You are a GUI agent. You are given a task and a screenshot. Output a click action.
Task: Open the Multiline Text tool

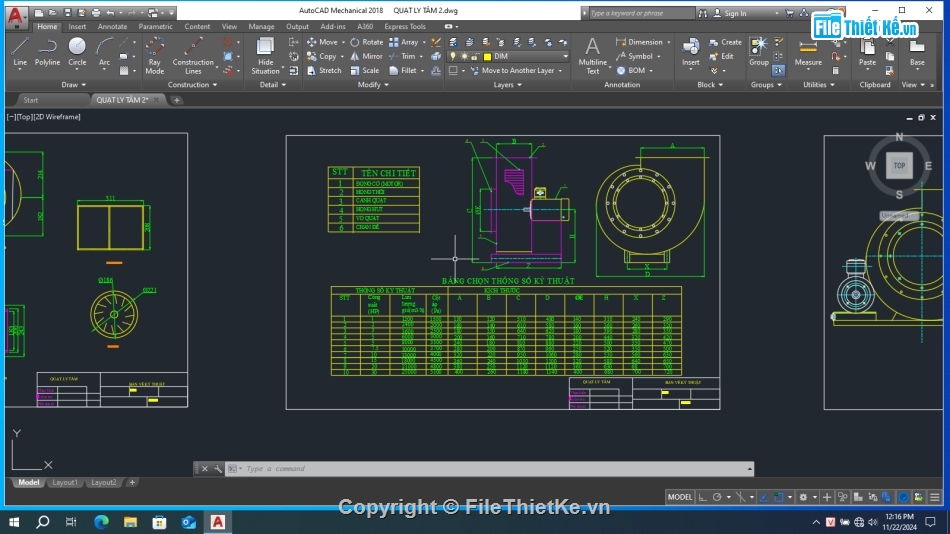(x=593, y=56)
